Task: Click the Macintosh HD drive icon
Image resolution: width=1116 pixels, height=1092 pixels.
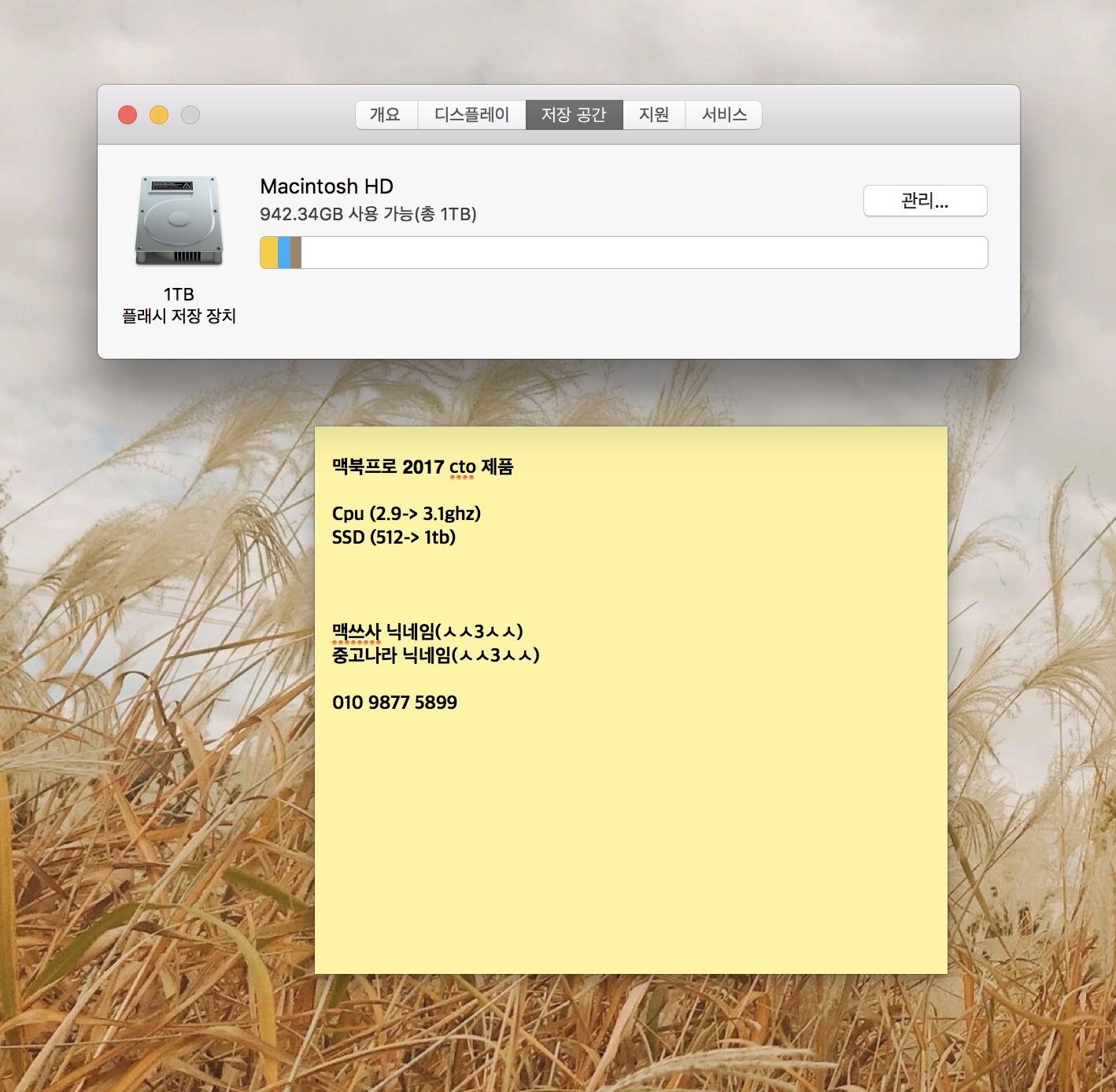Action: pyautogui.click(x=179, y=221)
